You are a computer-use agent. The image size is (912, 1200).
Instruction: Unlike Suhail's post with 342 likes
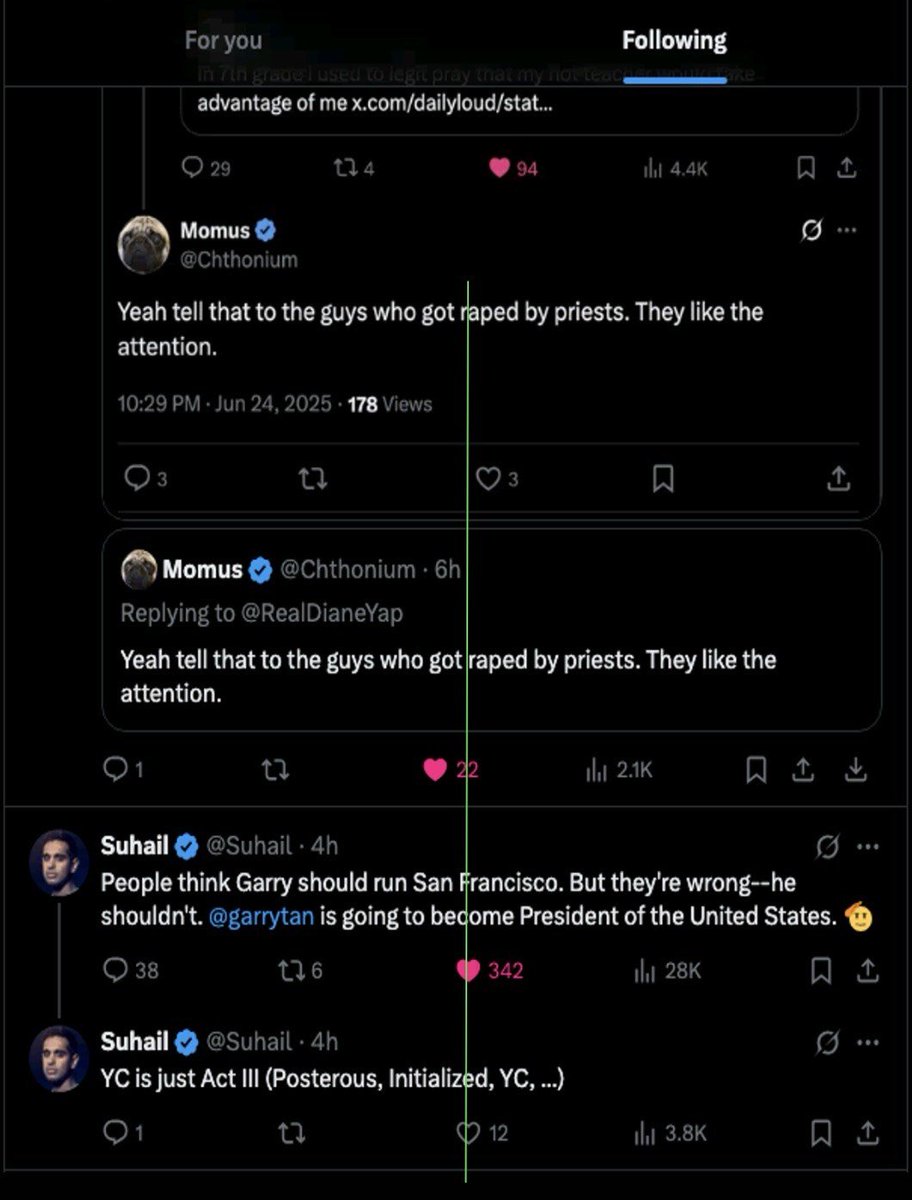point(468,970)
